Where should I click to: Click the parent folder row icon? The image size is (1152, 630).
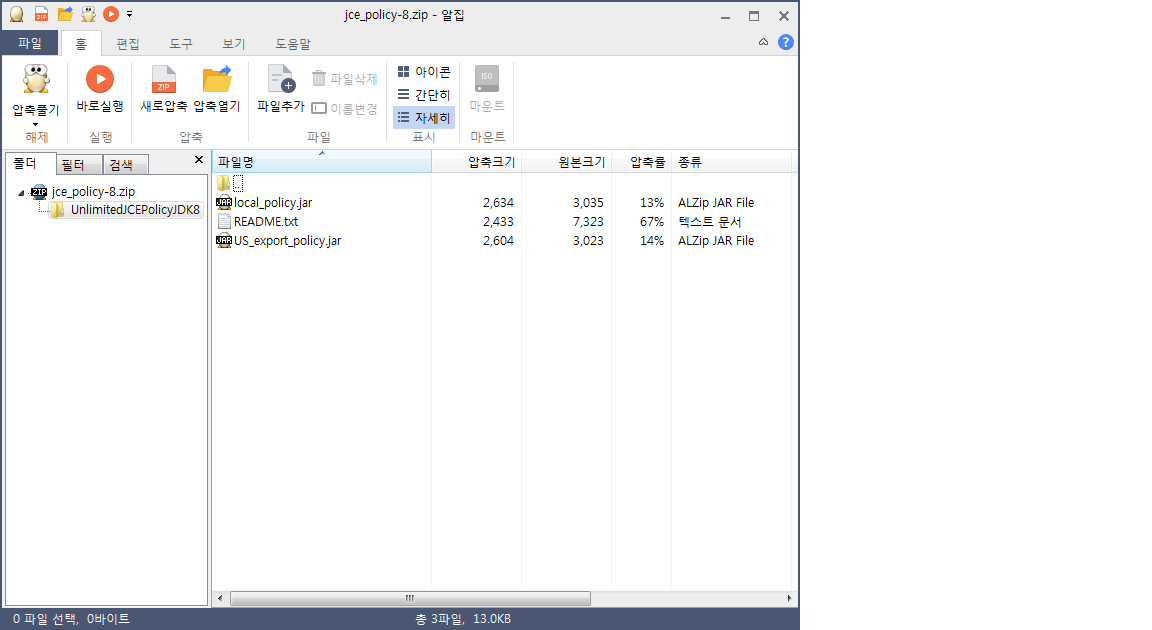(x=223, y=183)
